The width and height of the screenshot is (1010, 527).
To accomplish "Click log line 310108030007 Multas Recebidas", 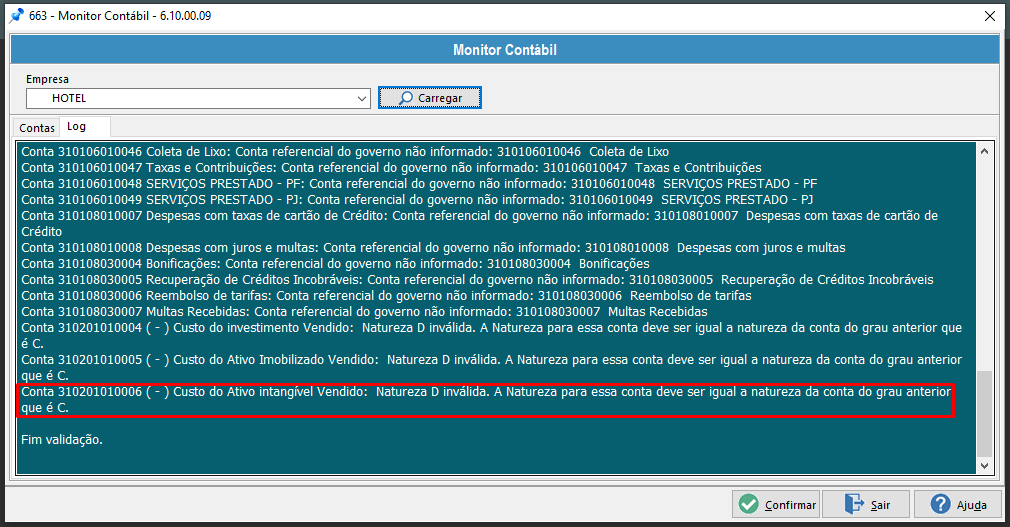I will 365,312.
